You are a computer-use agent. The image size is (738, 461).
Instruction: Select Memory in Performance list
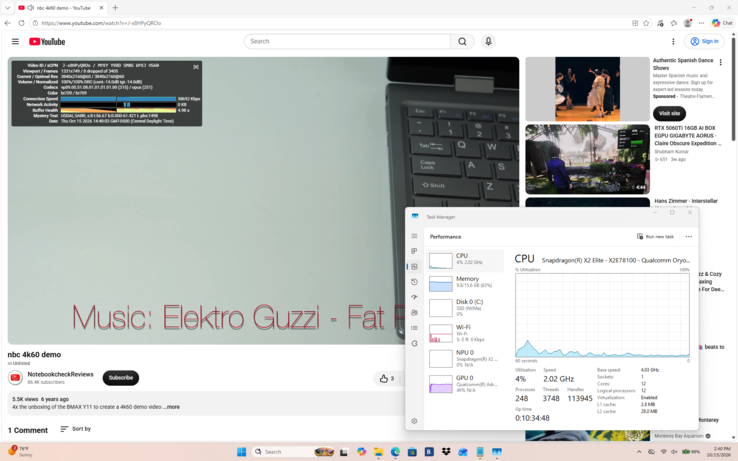tap(465, 283)
